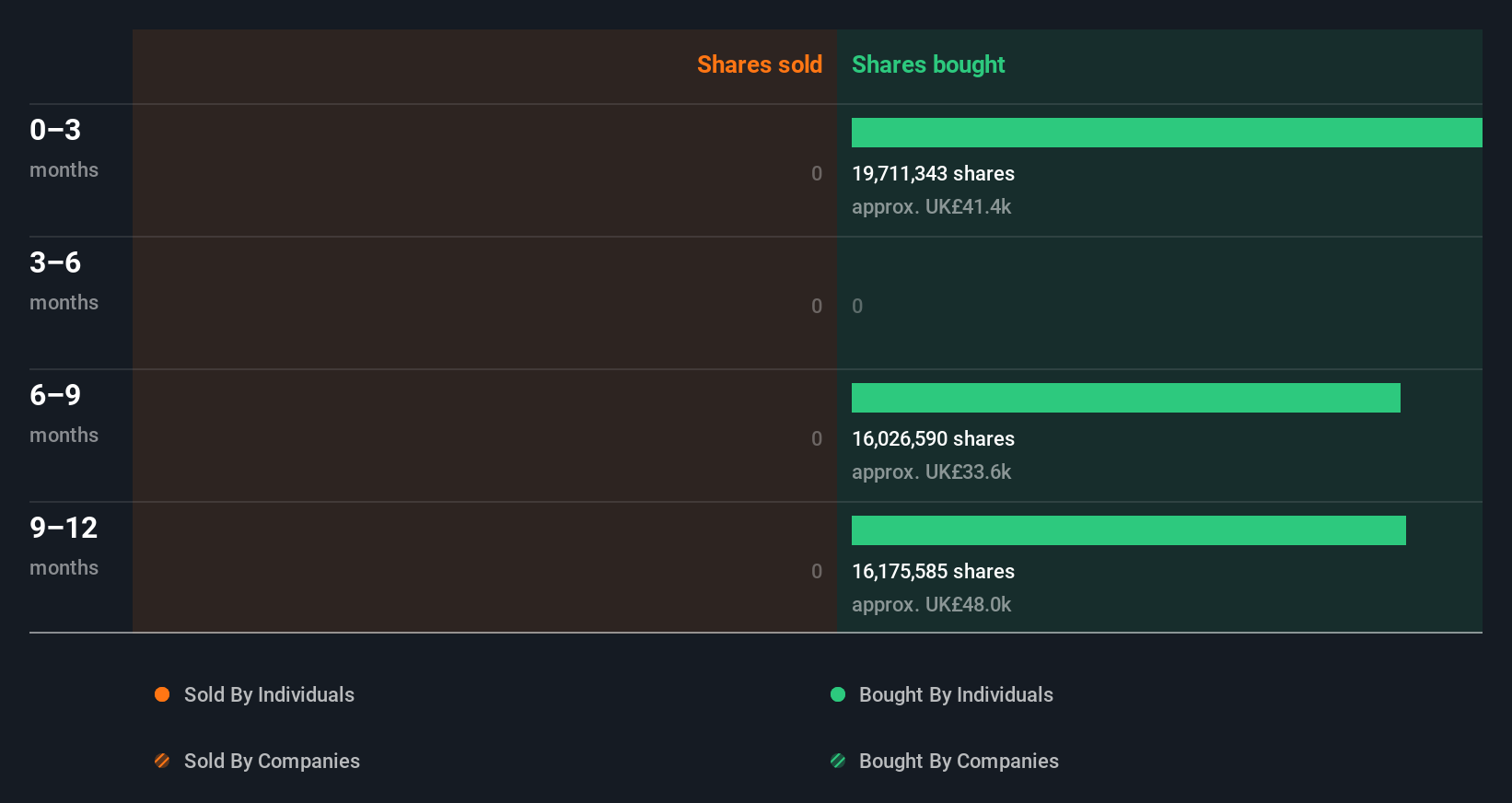Click the striped Bought By Companies legend icon
This screenshot has height=803, width=1512.
pos(838,761)
